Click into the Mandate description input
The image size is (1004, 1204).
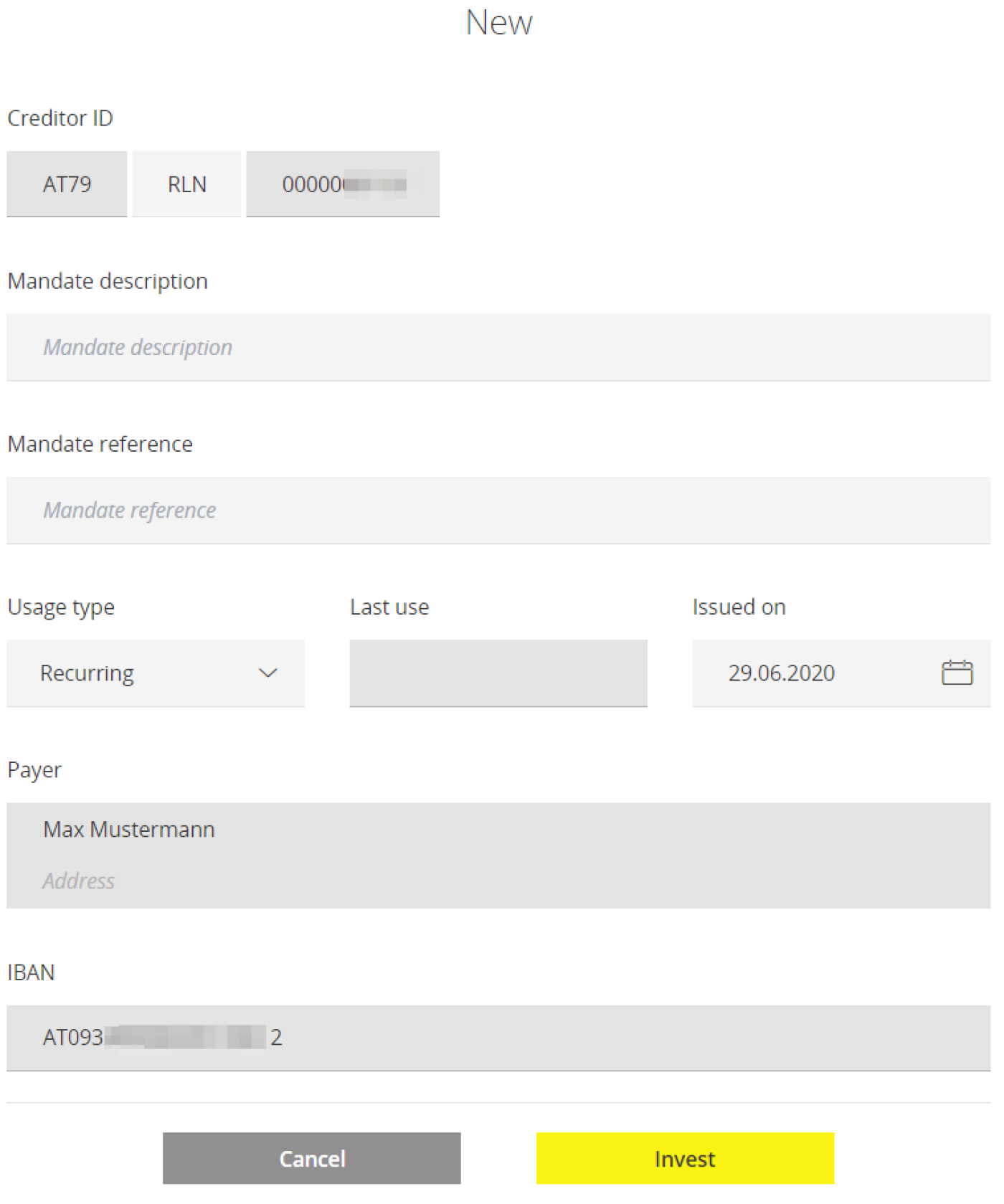click(x=498, y=347)
